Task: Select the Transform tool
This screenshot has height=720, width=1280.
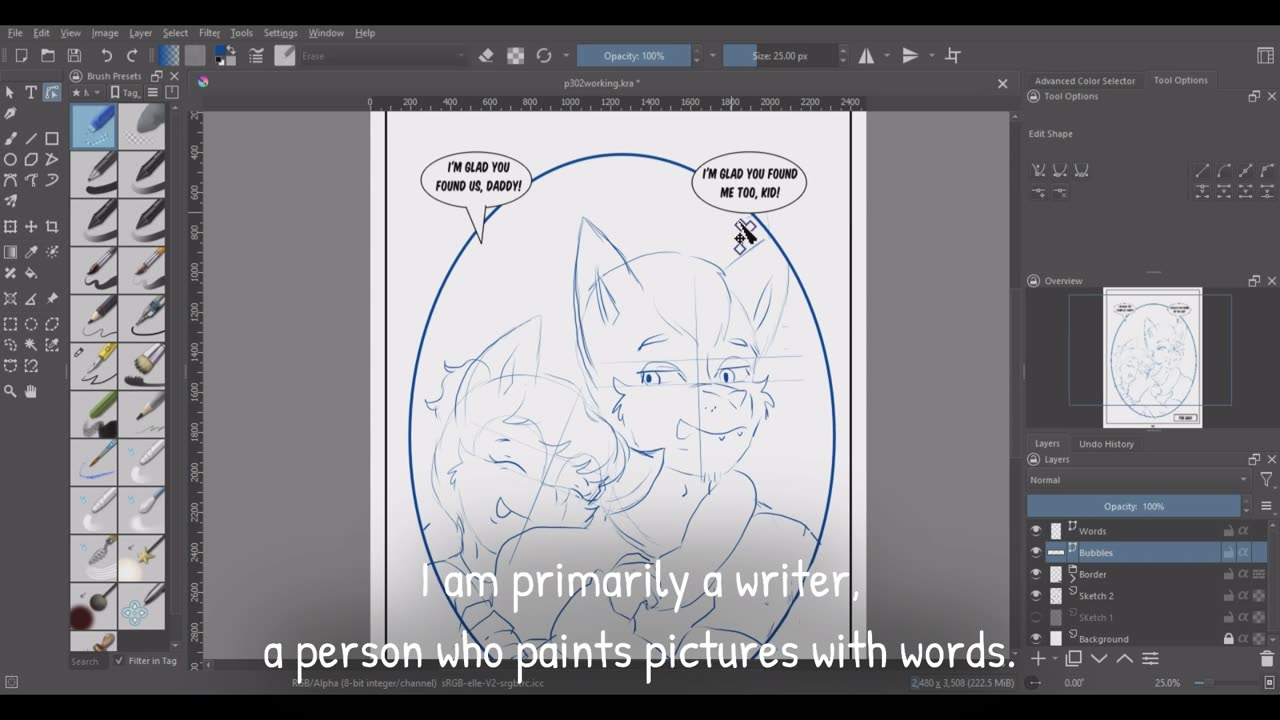Action: tap(10, 227)
